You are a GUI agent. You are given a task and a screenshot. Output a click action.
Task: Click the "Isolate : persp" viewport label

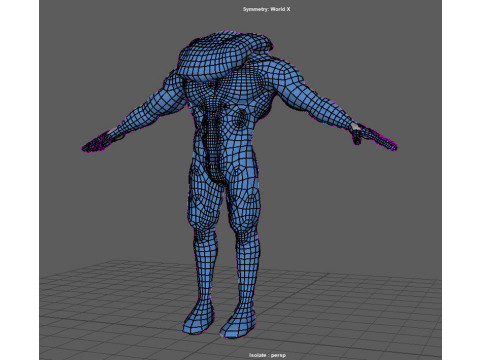(267, 355)
